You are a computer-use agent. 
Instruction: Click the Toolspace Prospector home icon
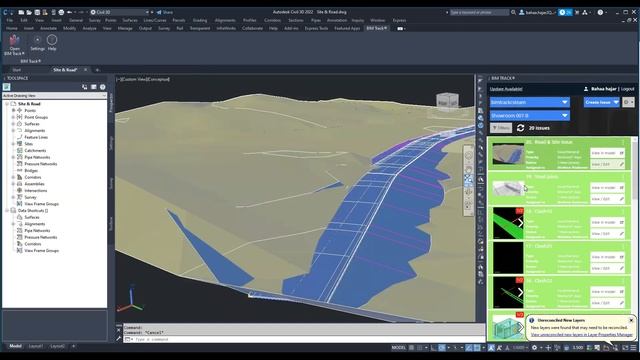click(7, 87)
